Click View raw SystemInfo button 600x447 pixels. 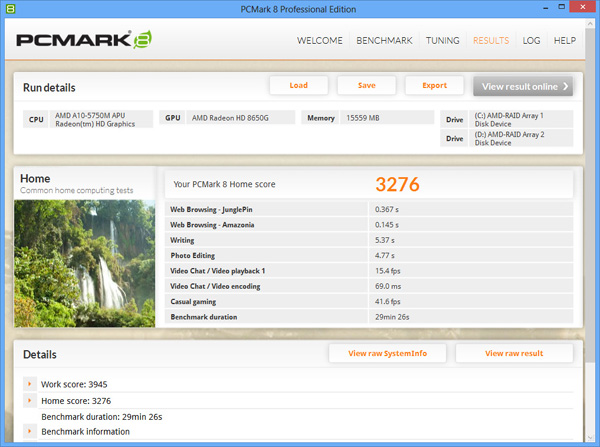click(x=387, y=353)
